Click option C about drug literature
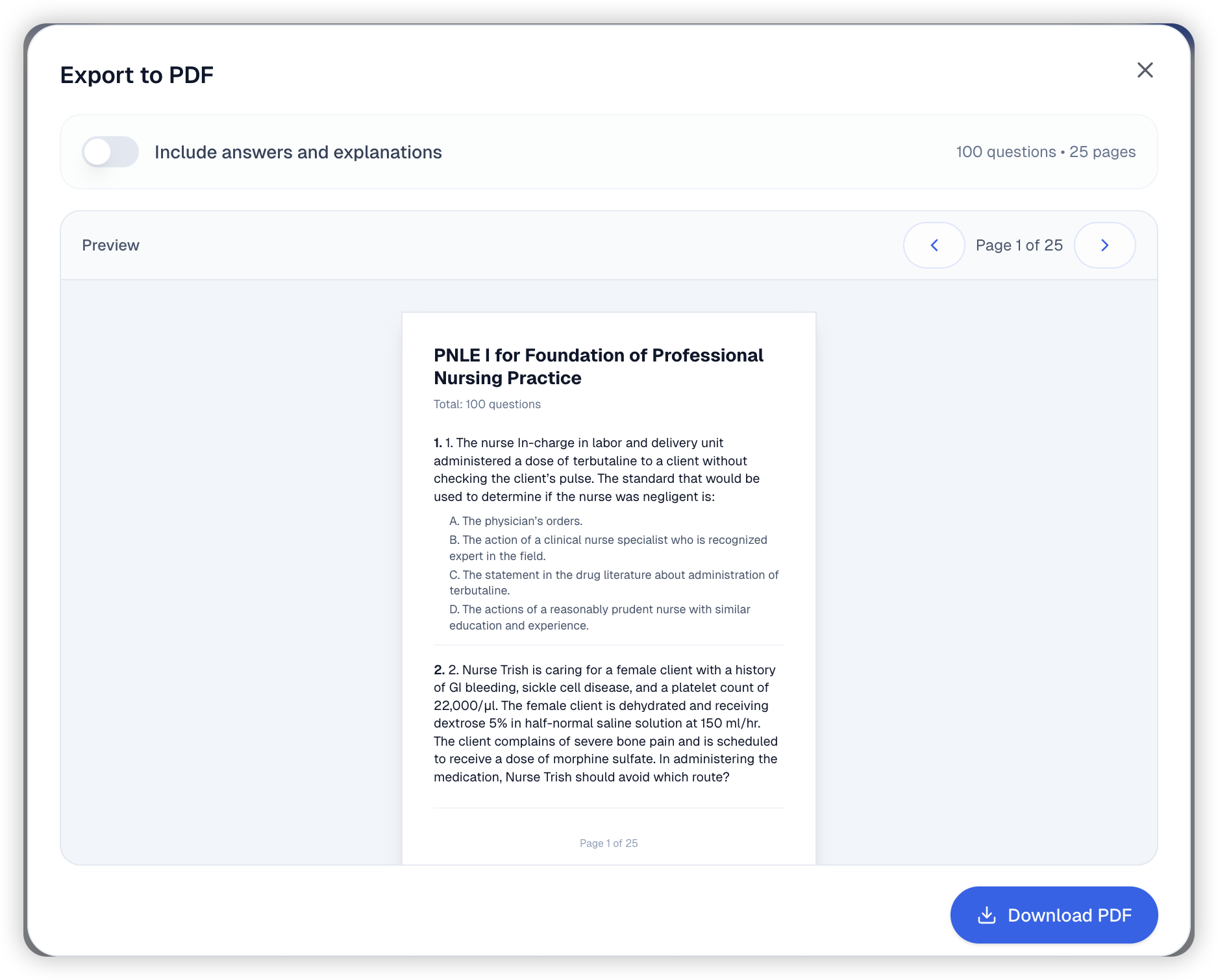This screenshot has width=1218, height=980. (614, 582)
